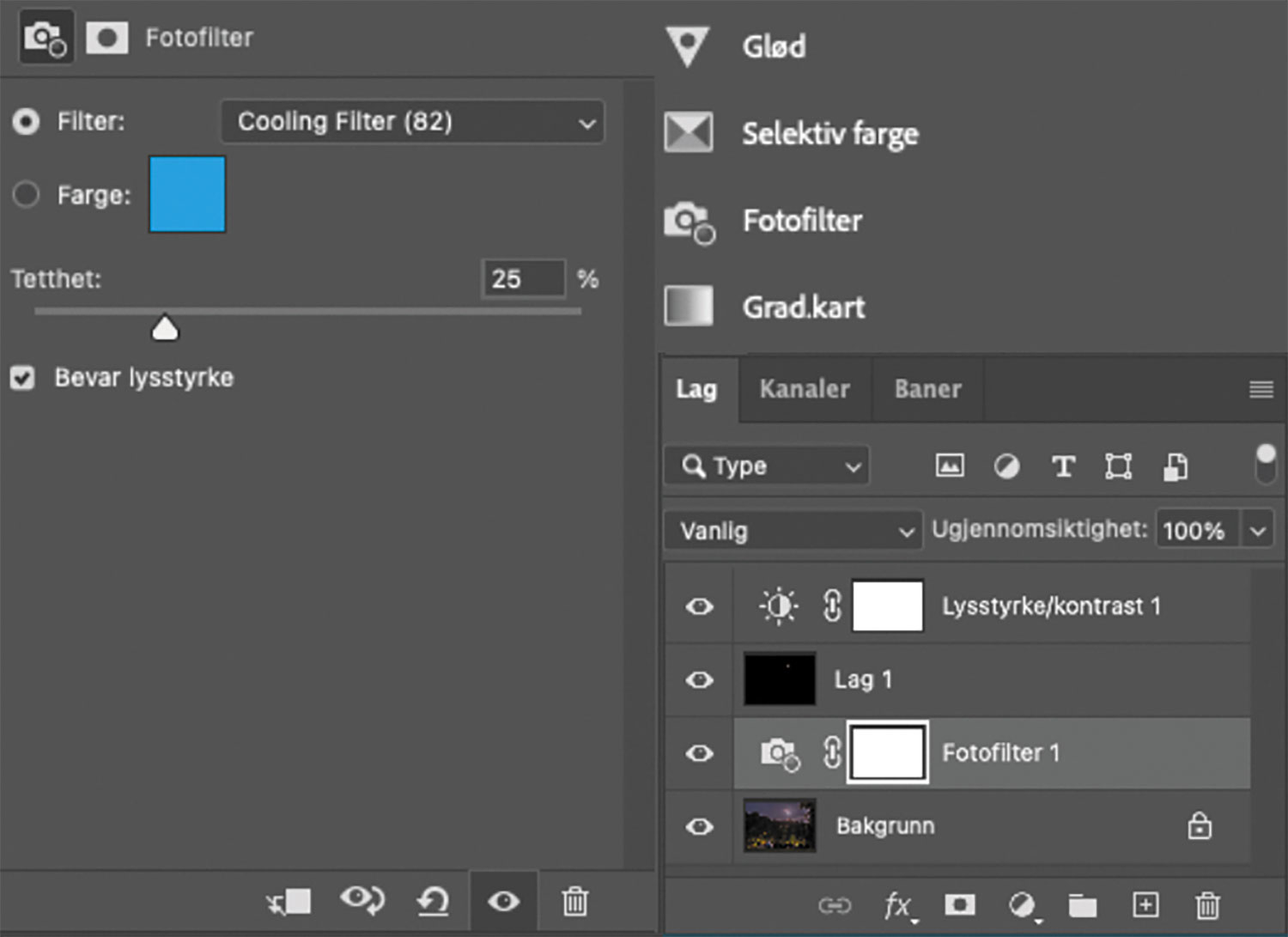Select the Farge radio button
This screenshot has width=1288, height=937.
pos(26,195)
